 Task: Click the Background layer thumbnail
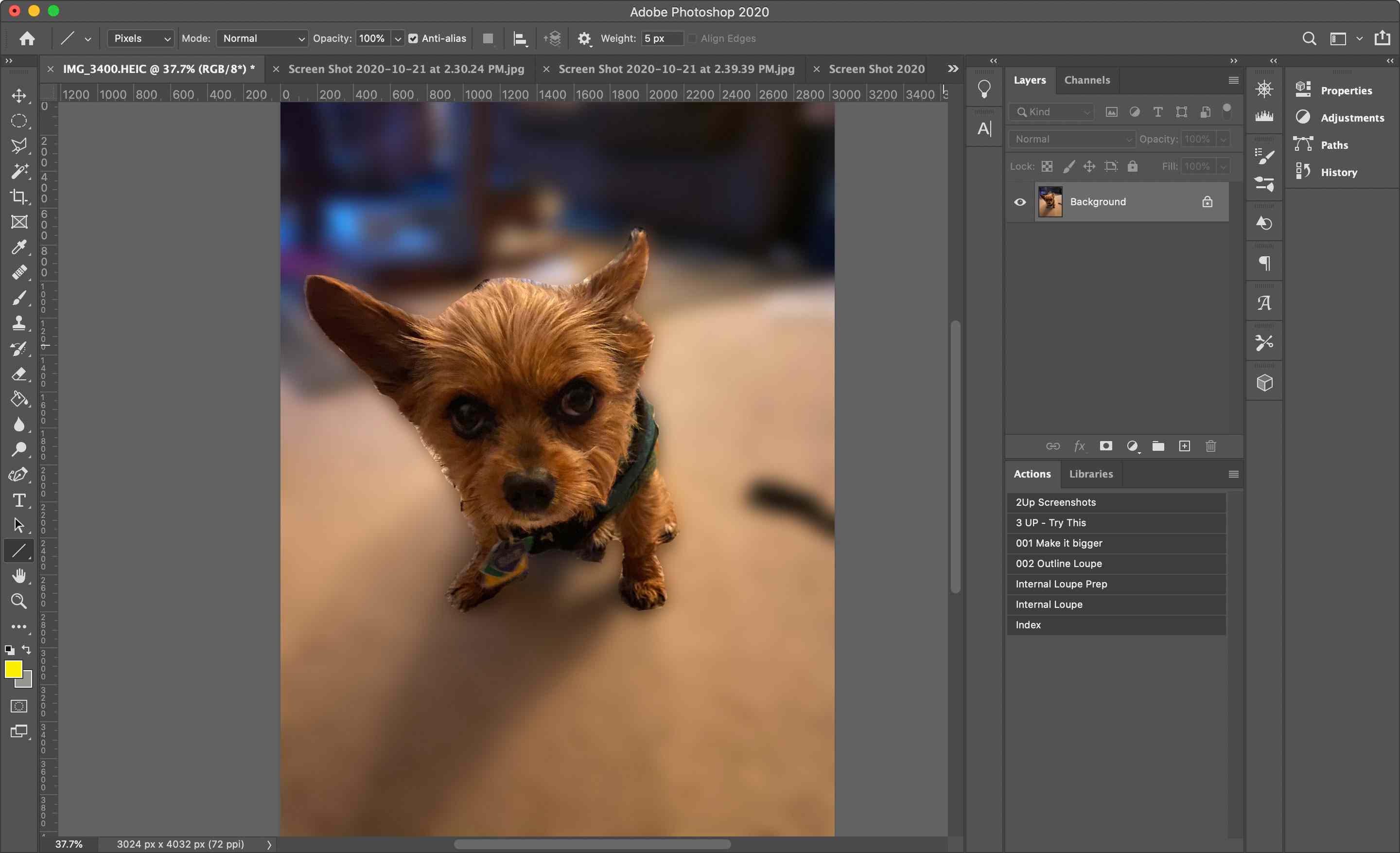(1050, 201)
